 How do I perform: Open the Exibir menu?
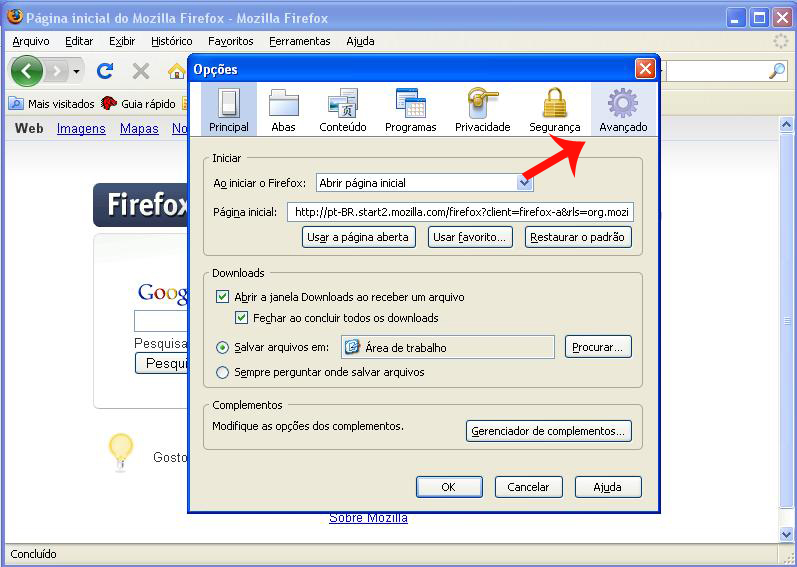pos(122,41)
